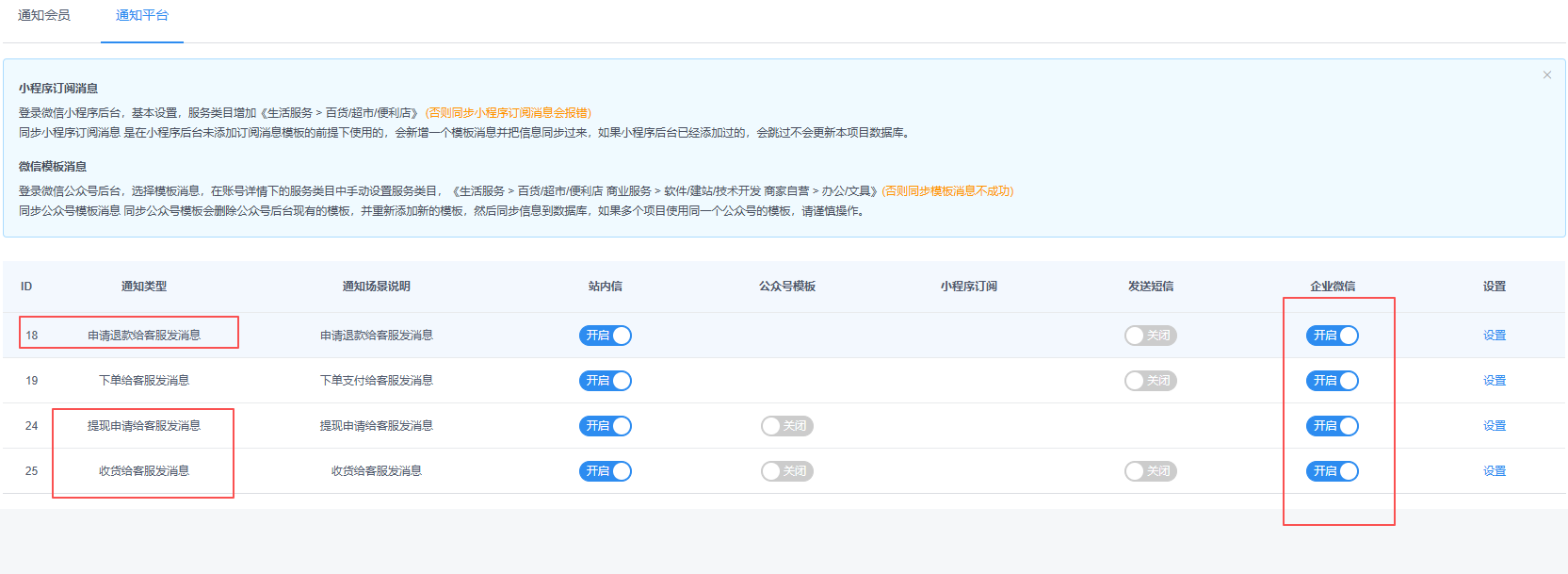Turn off 企业微信 for row ID 24
1568x574 pixels.
tap(1332, 426)
